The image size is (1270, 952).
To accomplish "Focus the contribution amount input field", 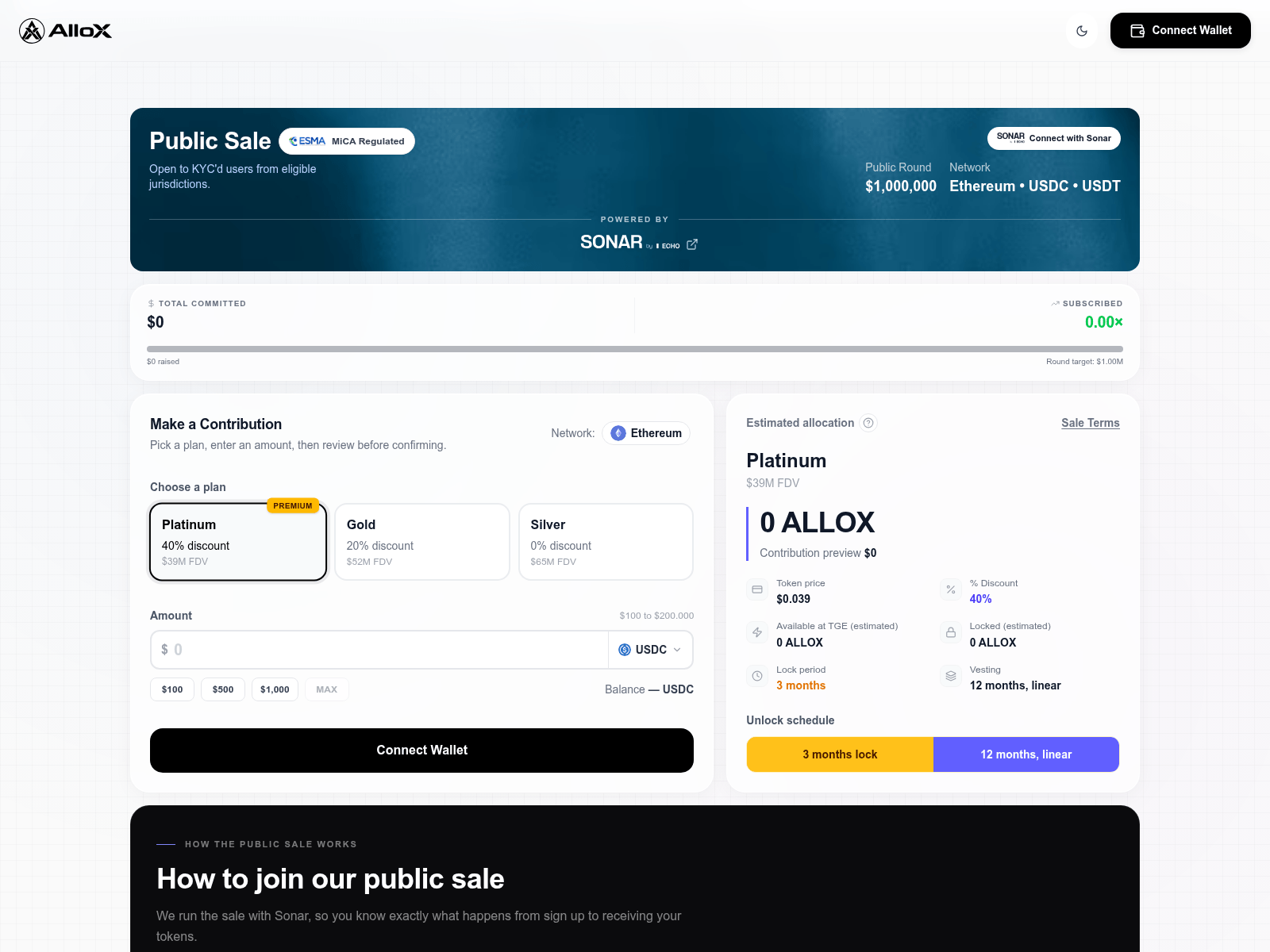I will pos(379,650).
